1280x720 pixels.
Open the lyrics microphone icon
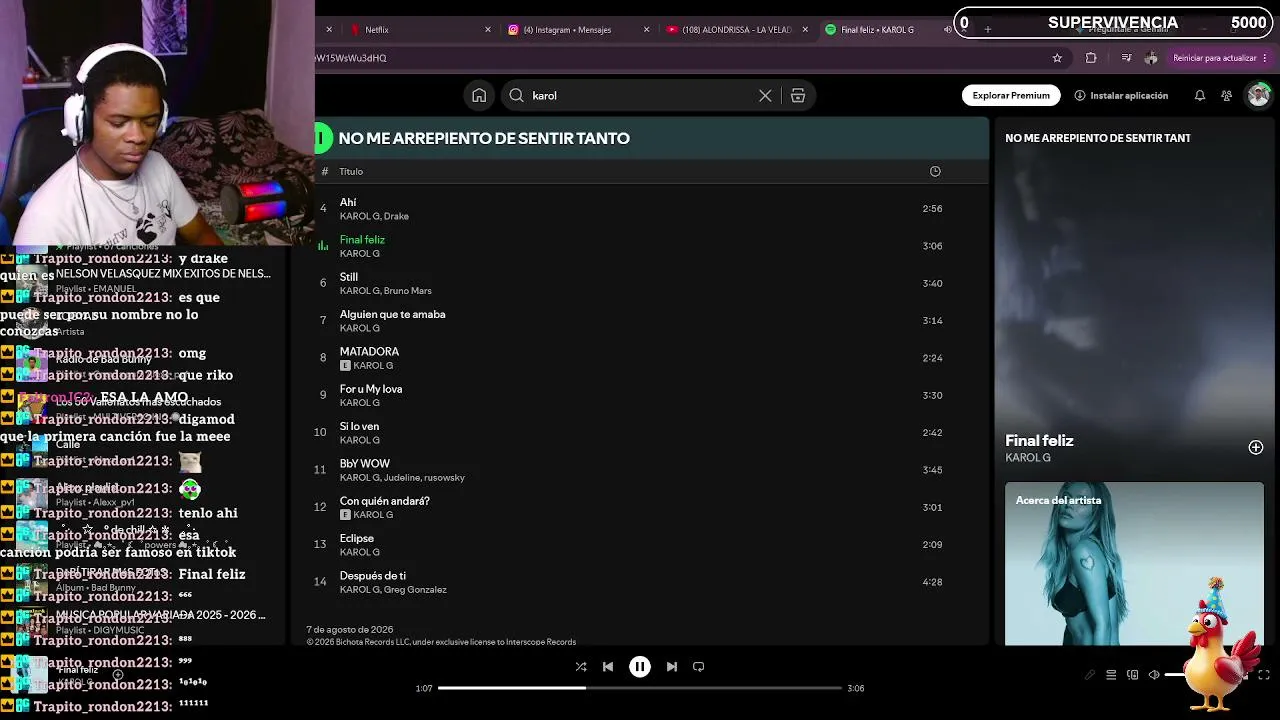pos(1090,675)
